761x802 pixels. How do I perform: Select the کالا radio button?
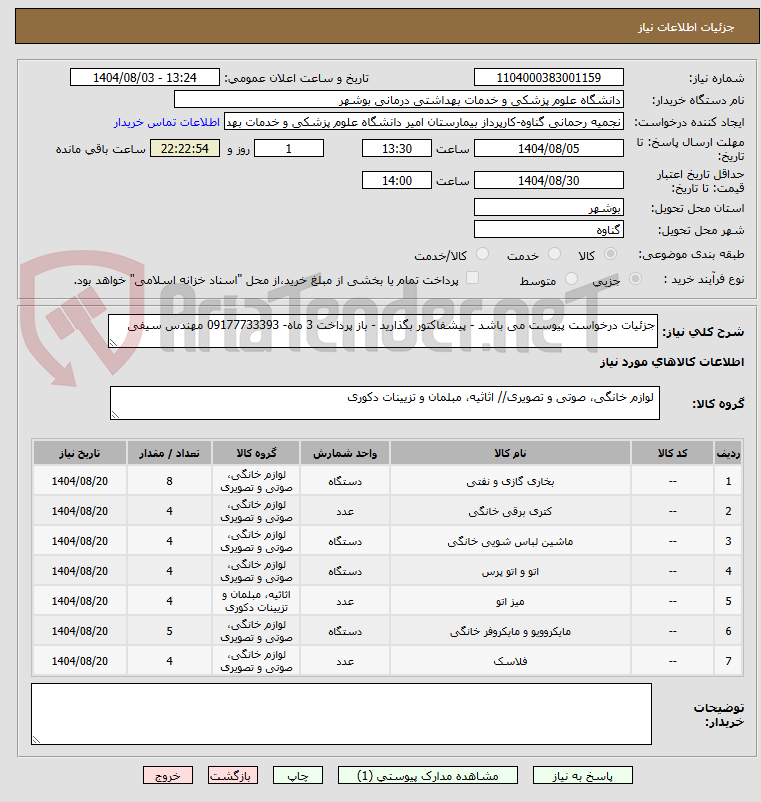click(610, 254)
